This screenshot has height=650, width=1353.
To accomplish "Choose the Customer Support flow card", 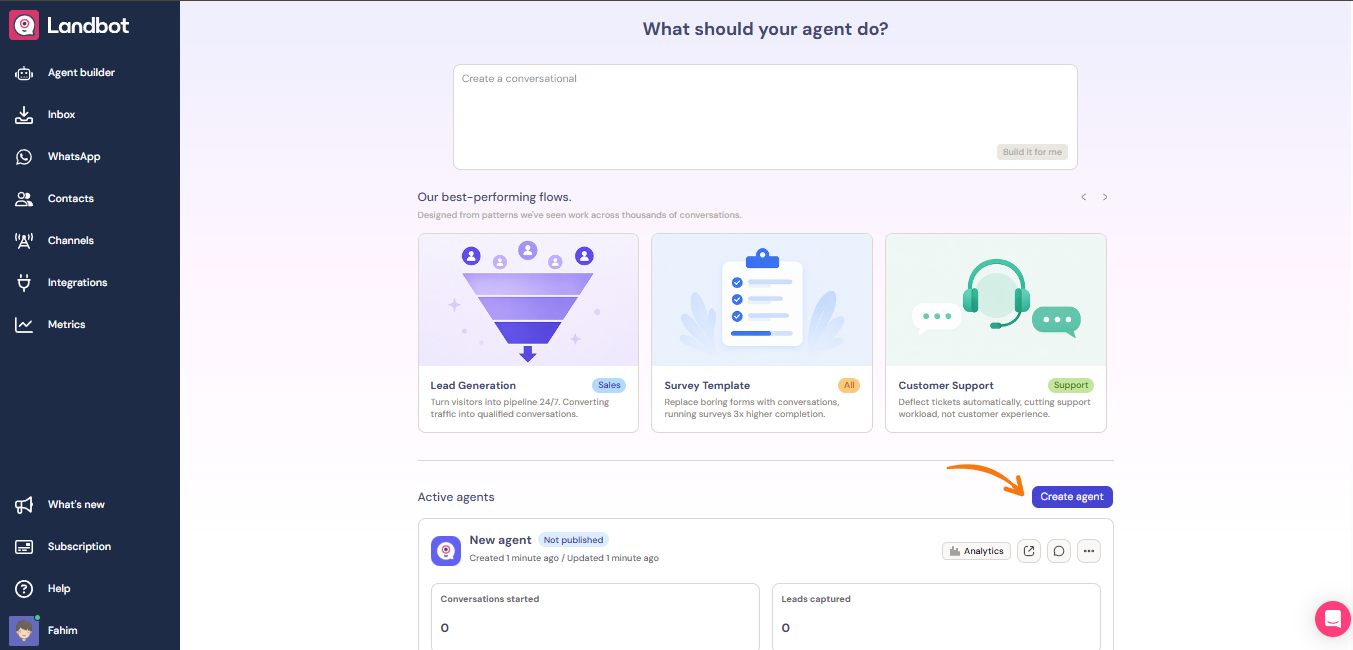I will pos(996,333).
